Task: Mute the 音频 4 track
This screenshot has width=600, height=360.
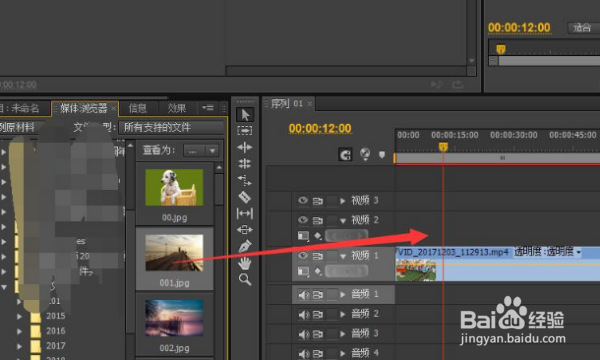Action: 304,353
